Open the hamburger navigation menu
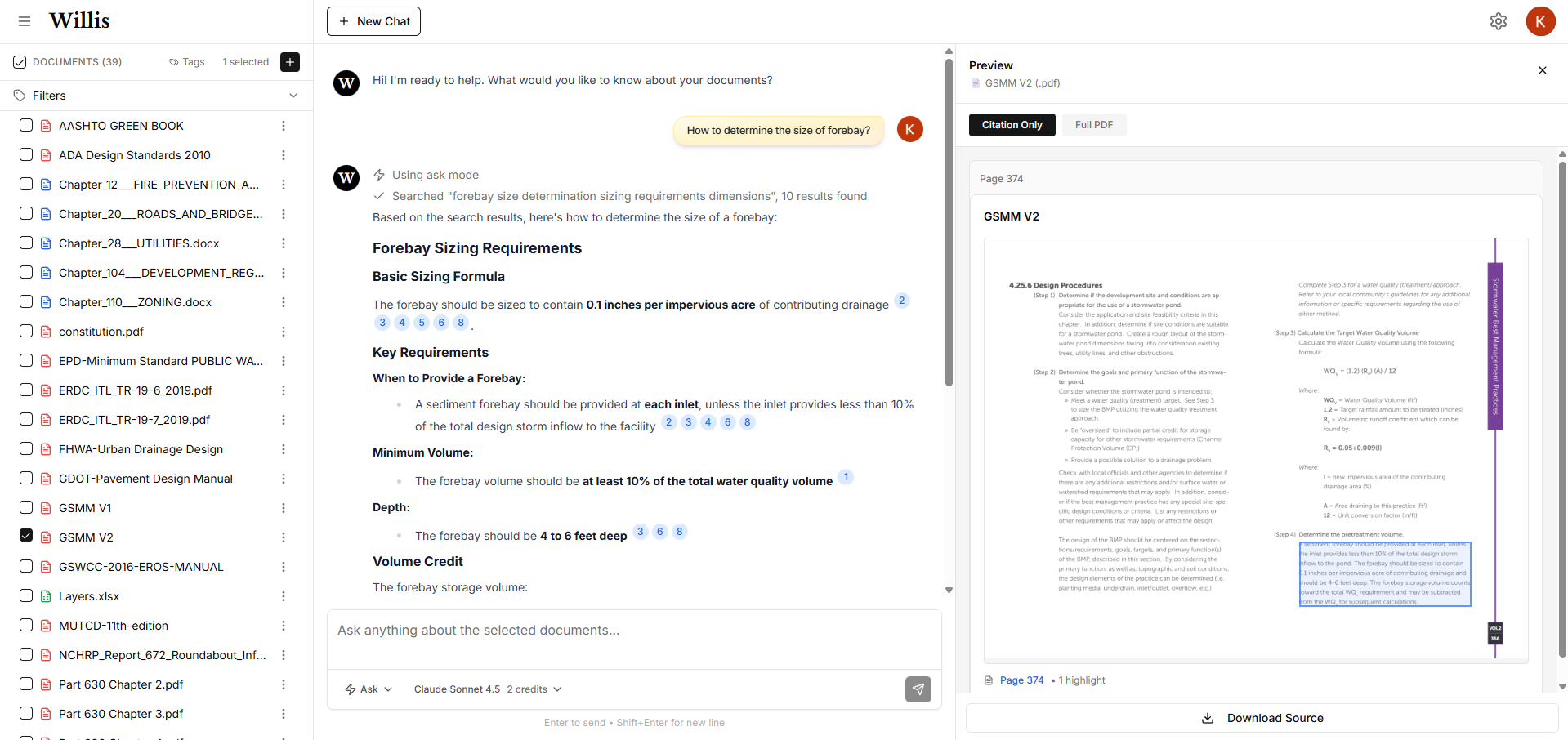The width and height of the screenshot is (1568, 740). pos(24,21)
